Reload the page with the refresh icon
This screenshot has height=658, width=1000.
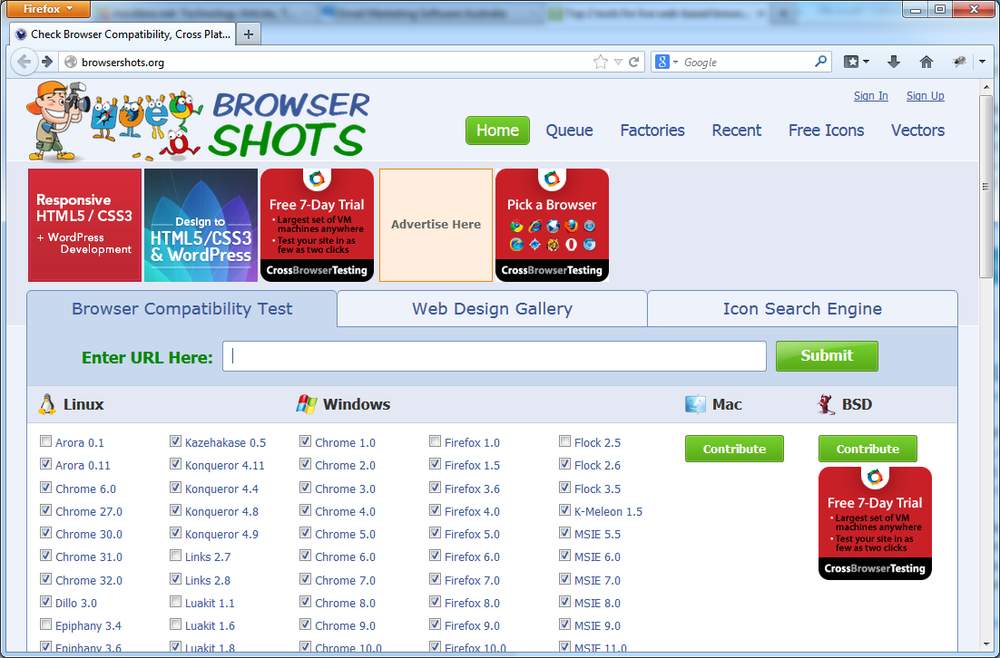[634, 62]
